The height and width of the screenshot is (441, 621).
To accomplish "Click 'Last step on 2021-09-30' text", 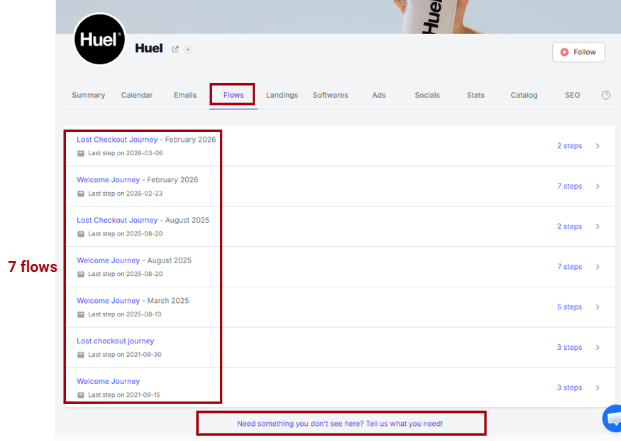I will 125,355.
